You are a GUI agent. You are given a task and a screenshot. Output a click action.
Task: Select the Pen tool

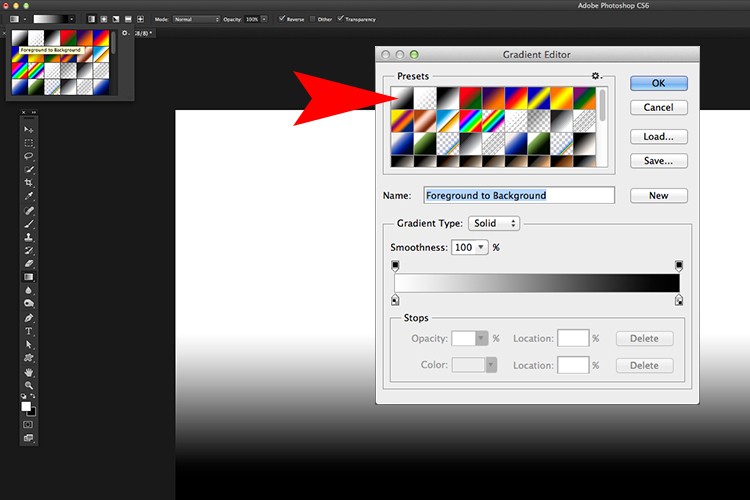pos(29,318)
